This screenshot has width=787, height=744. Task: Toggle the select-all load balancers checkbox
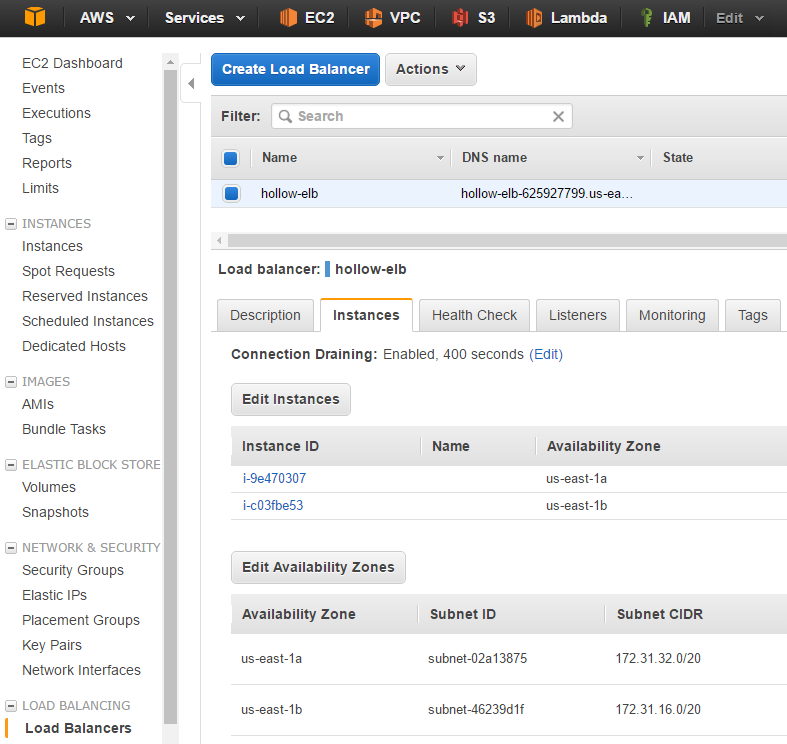tap(230, 158)
